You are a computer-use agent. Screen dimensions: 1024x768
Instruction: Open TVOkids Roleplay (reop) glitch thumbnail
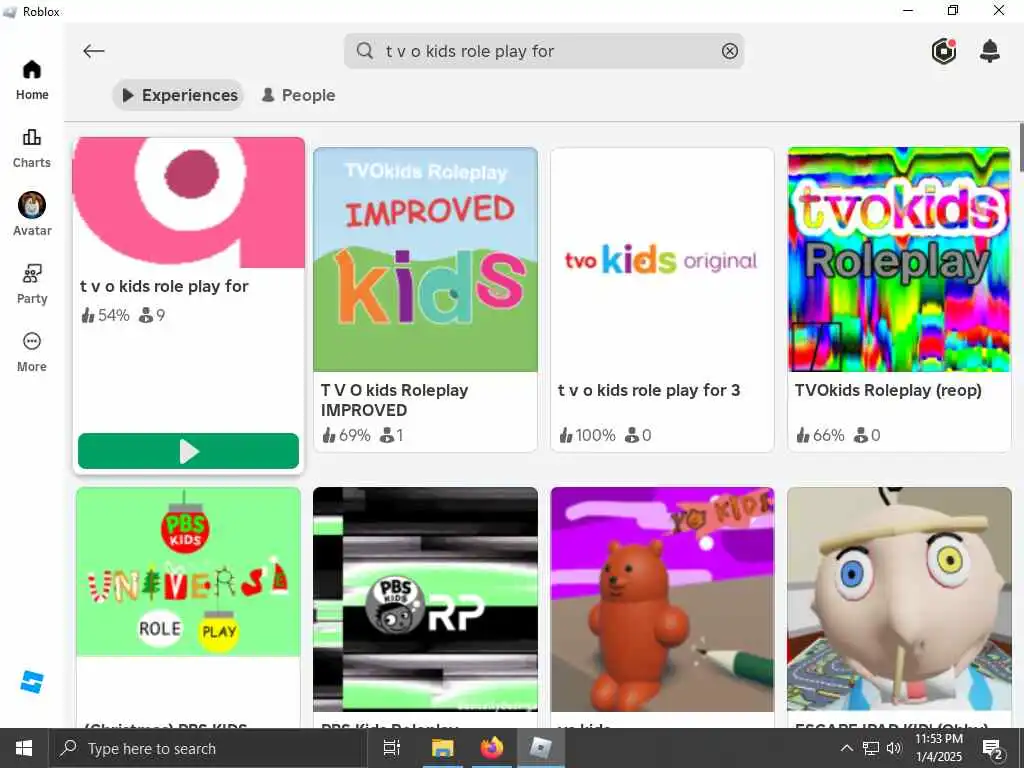[899, 259]
